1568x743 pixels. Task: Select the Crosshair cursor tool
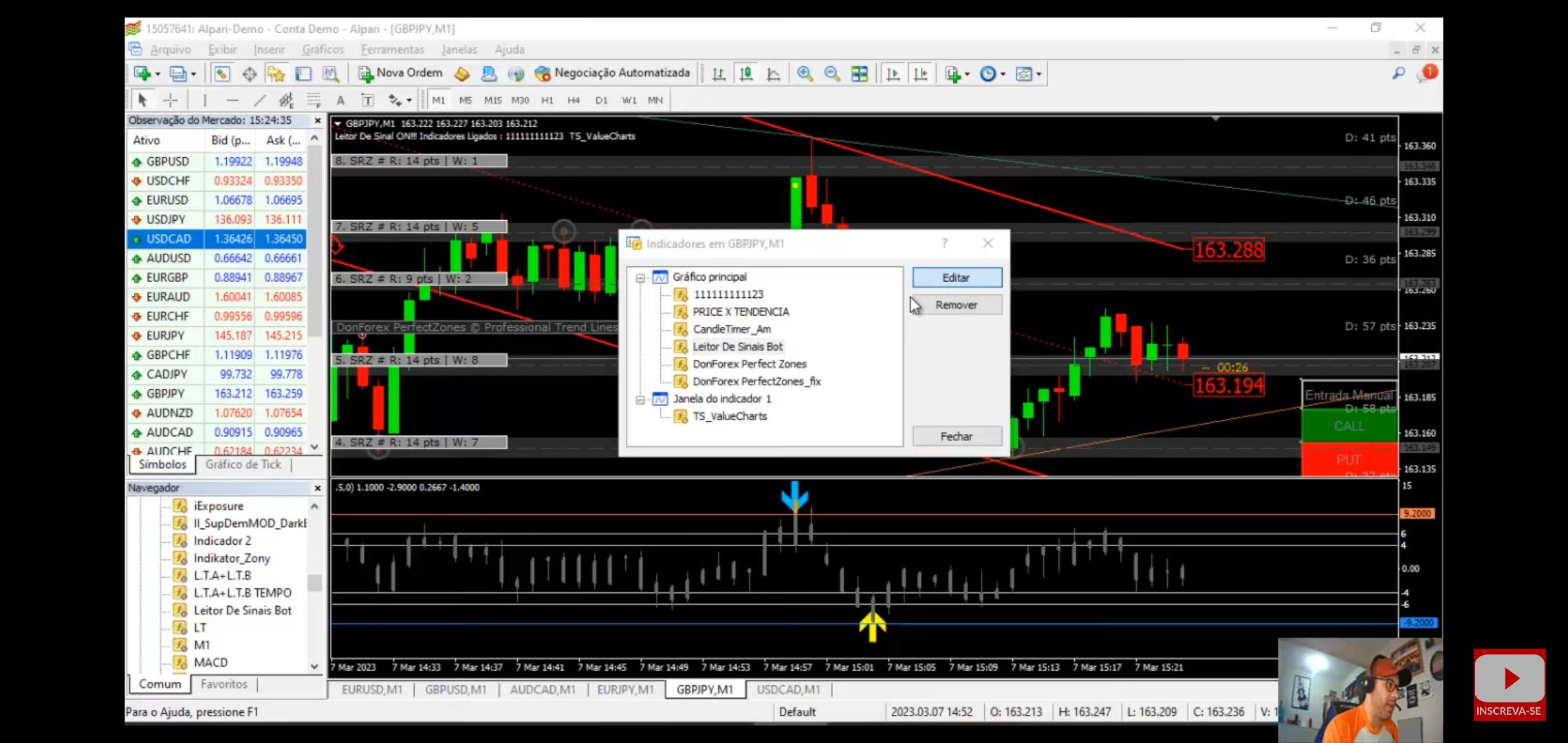171,100
